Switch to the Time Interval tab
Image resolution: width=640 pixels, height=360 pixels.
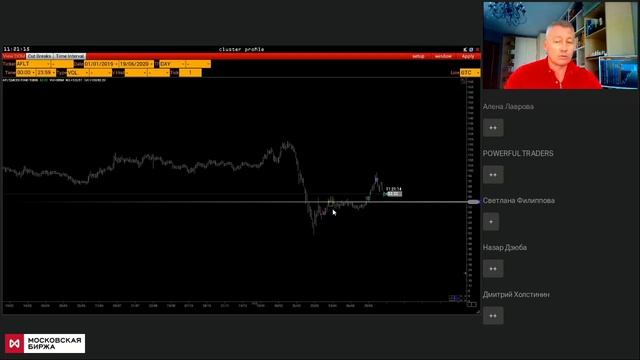[70, 56]
